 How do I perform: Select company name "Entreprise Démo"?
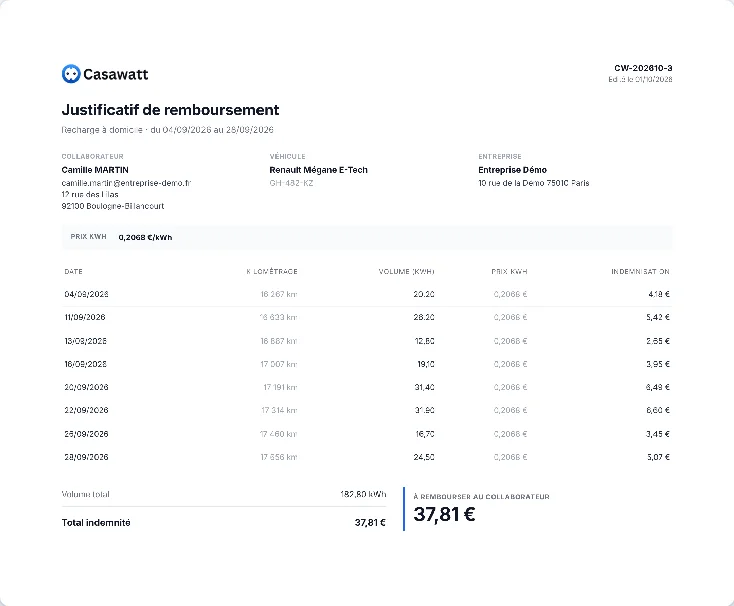[x=513, y=170]
